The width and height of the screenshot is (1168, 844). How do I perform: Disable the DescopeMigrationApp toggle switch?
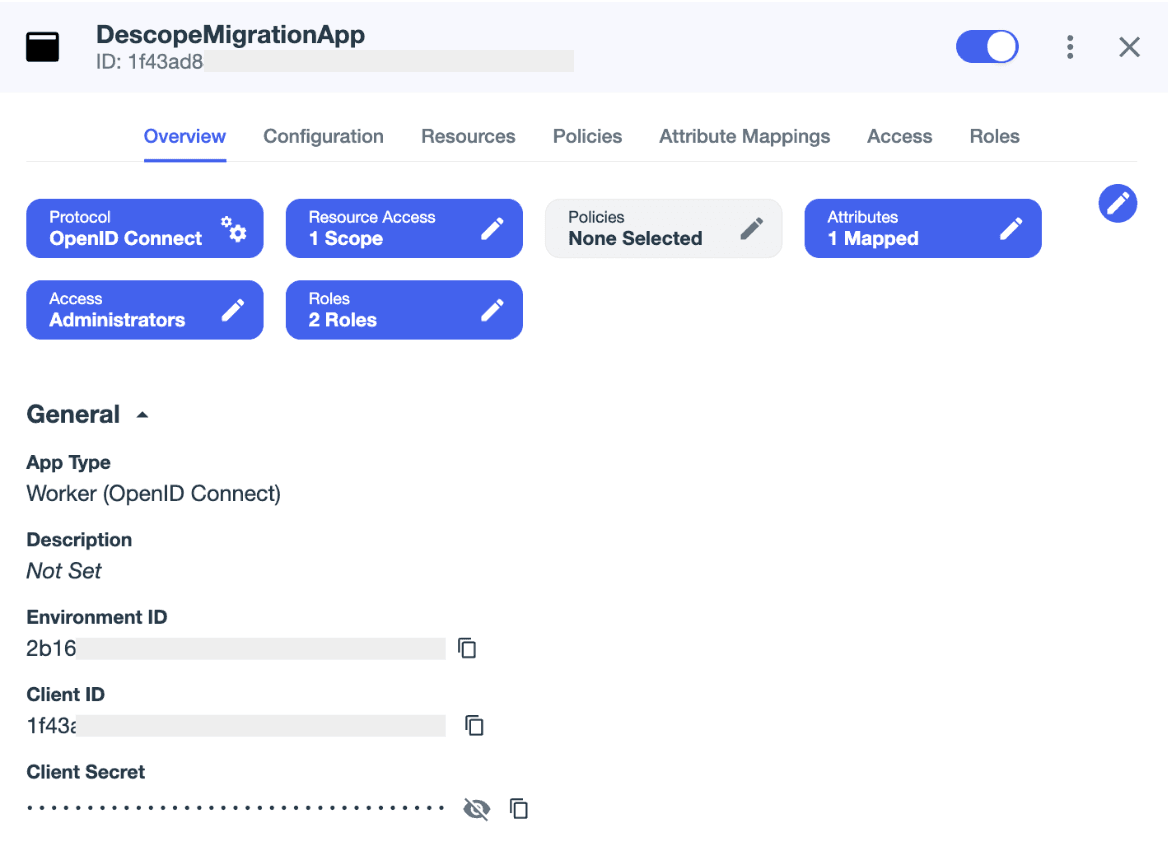(x=987, y=46)
